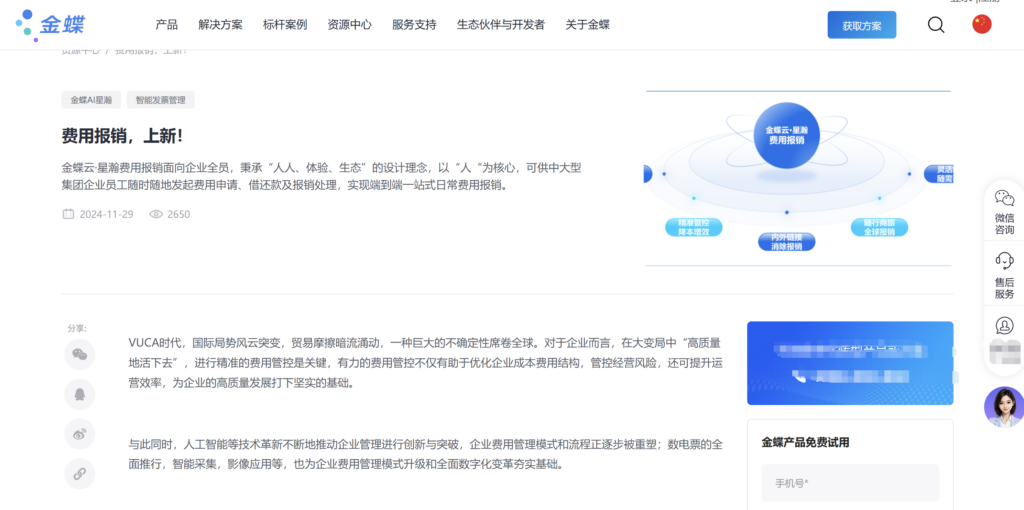Click the contact person sidebar icon

click(1004, 325)
